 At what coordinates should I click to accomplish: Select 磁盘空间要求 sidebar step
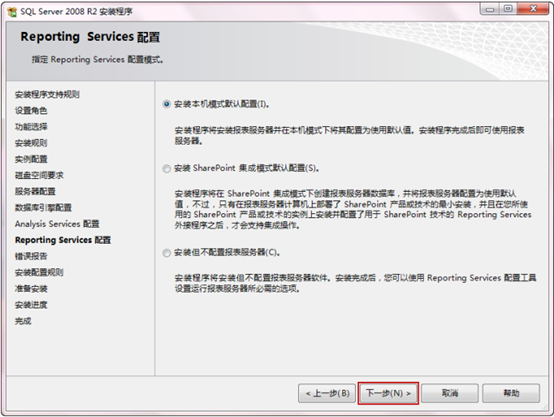[39, 175]
